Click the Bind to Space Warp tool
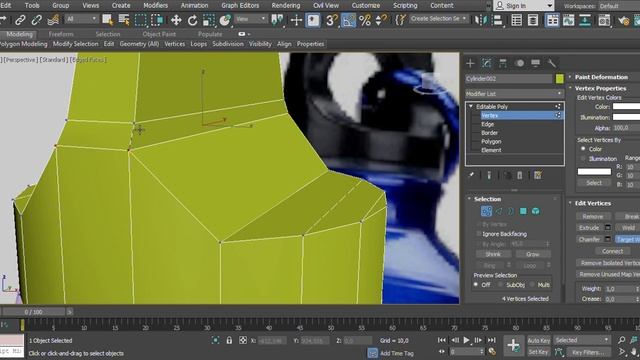The height and width of the screenshot is (360, 640). [x=53, y=20]
